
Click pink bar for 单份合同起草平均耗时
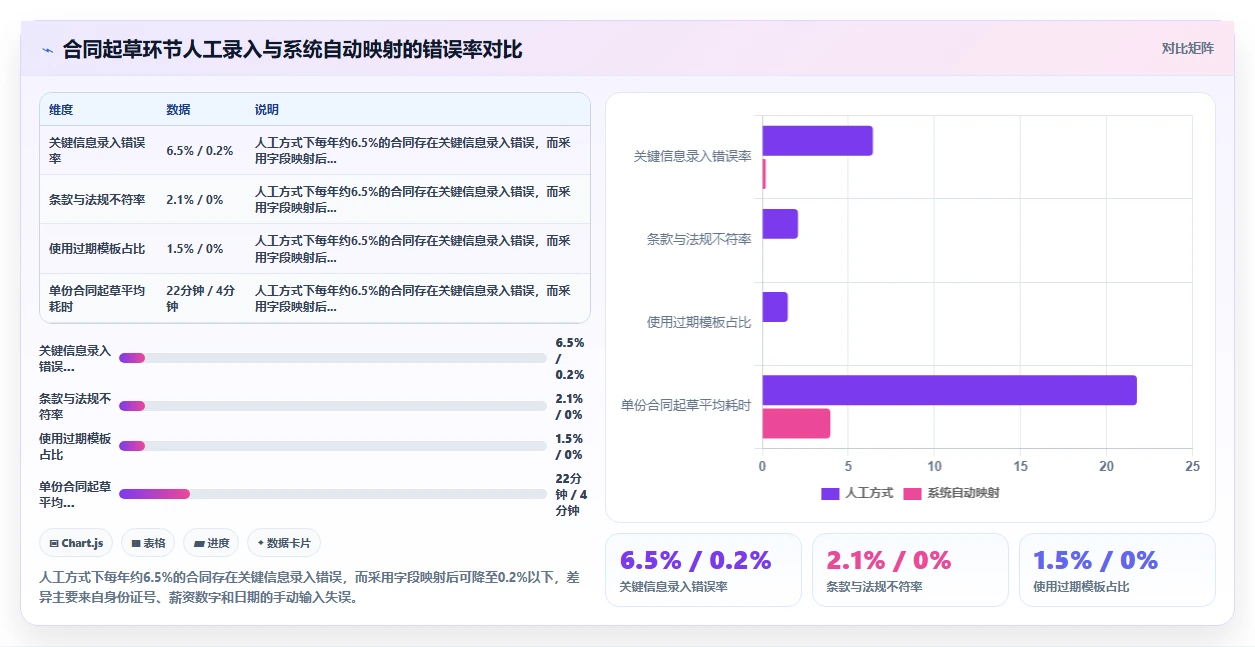[x=796, y=423]
